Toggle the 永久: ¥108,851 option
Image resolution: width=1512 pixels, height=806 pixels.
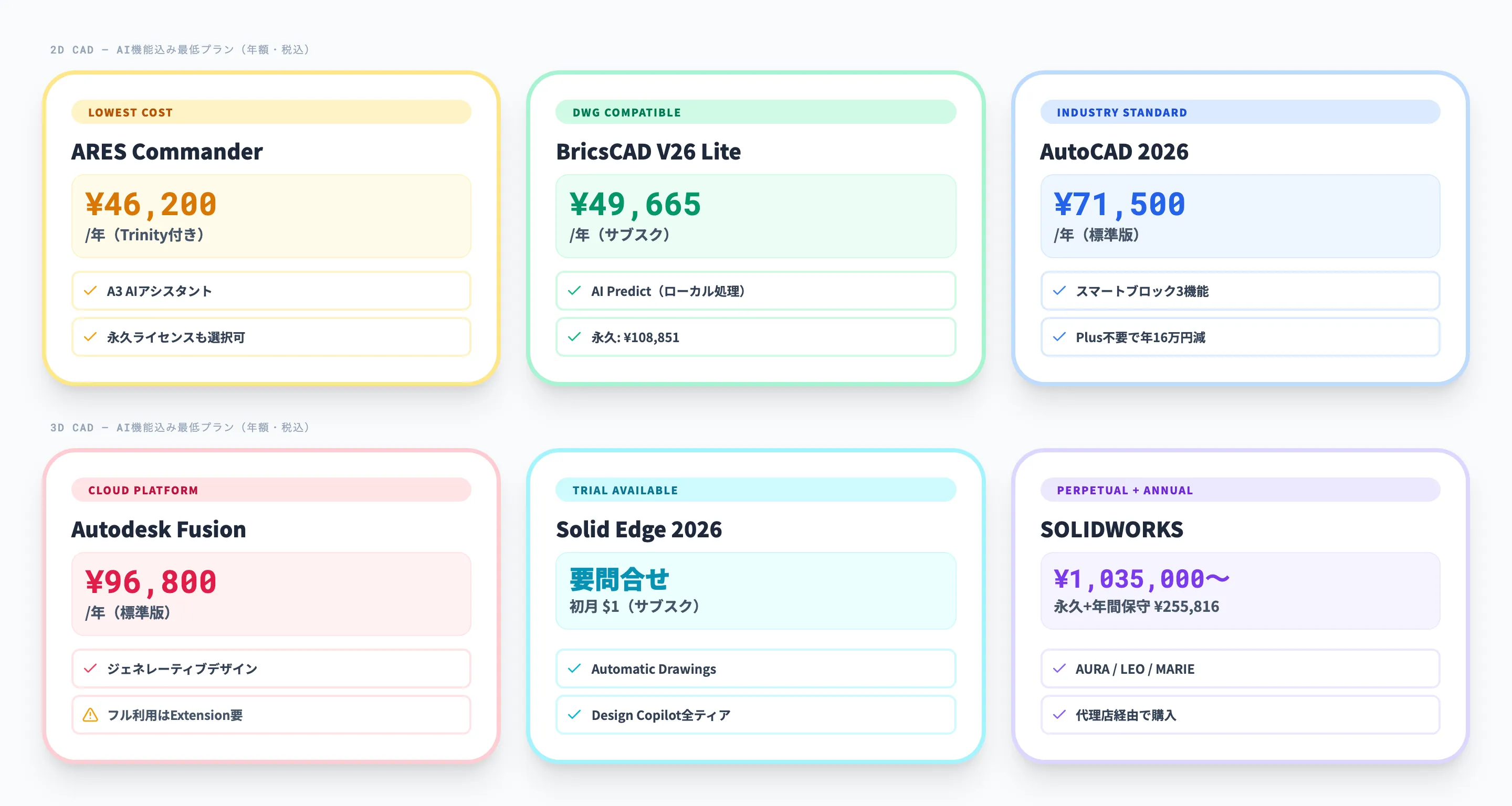755,337
